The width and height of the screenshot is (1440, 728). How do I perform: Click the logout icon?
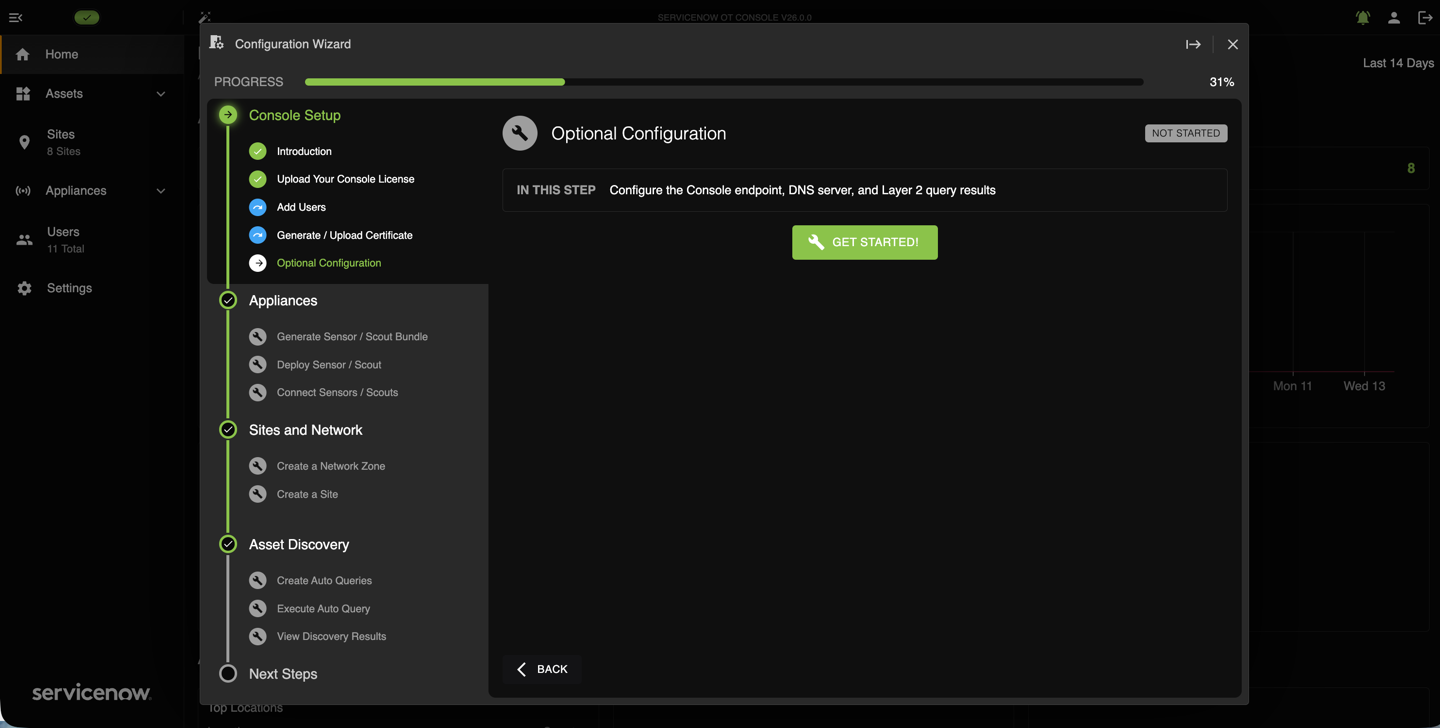click(x=1425, y=17)
